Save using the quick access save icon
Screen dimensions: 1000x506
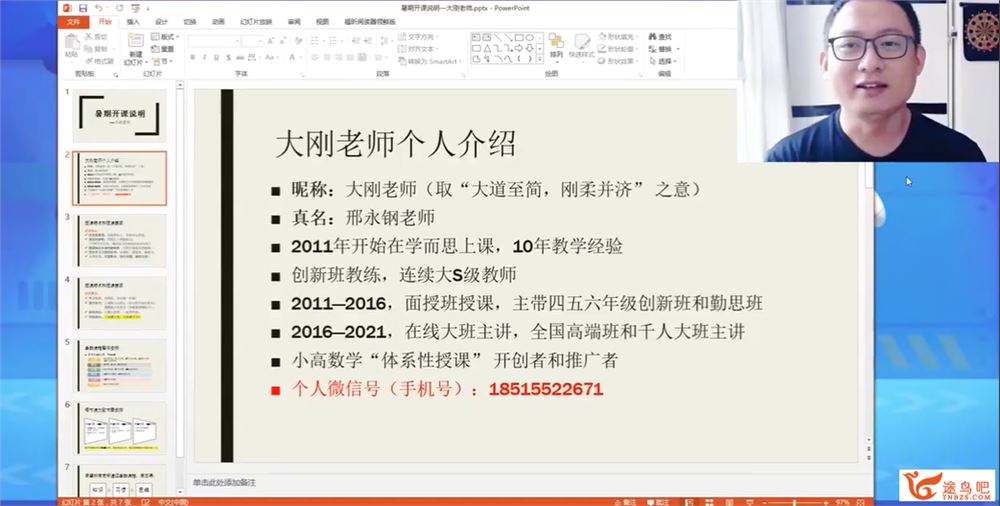85,6
